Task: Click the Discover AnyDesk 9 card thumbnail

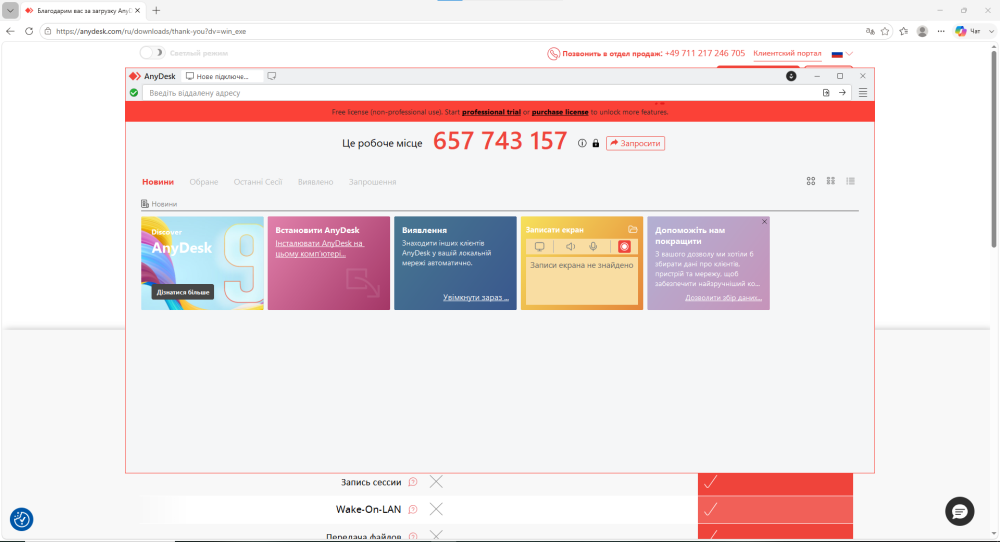Action: pyautogui.click(x=202, y=263)
